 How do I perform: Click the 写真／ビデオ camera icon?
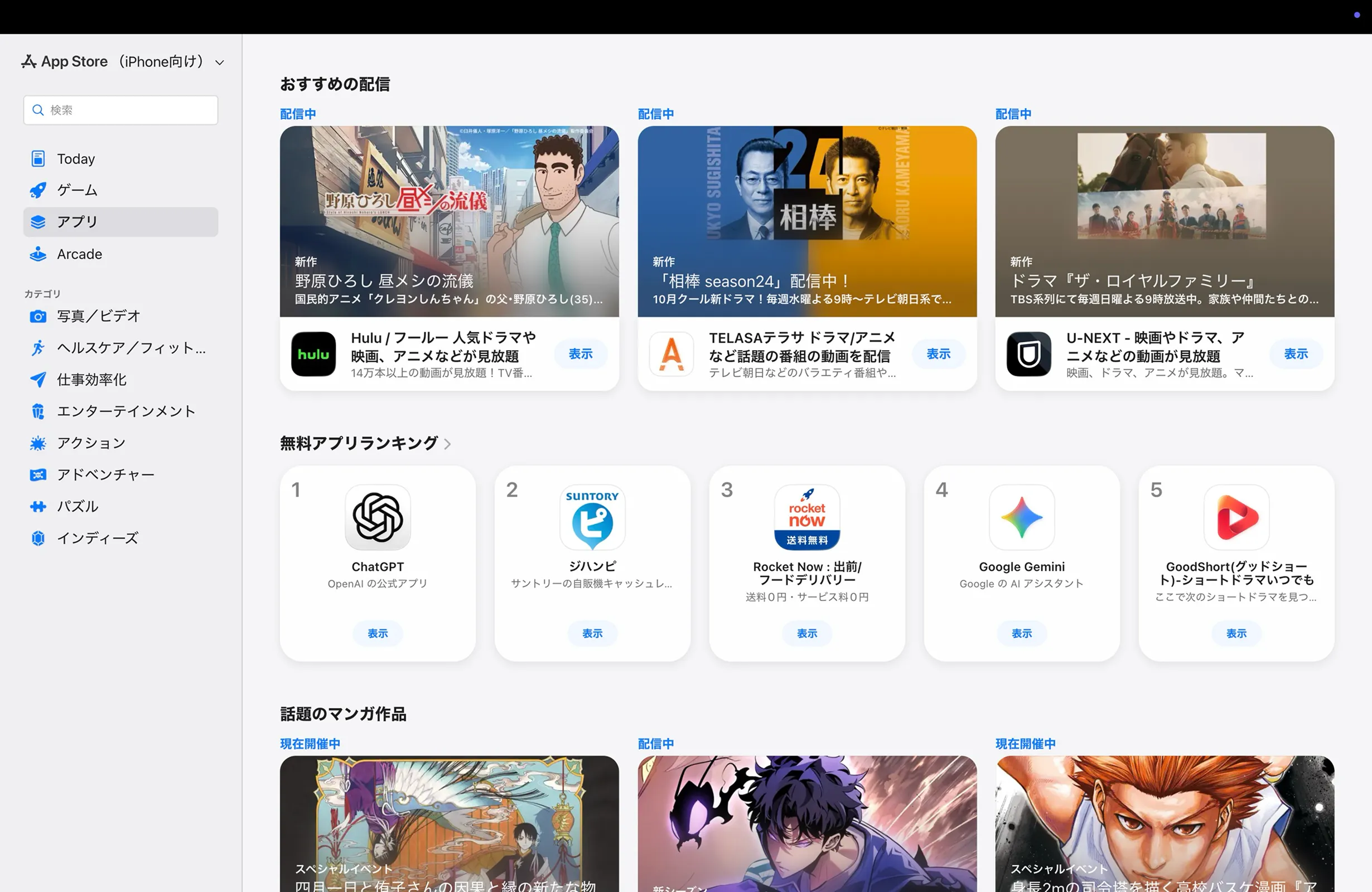(38, 316)
